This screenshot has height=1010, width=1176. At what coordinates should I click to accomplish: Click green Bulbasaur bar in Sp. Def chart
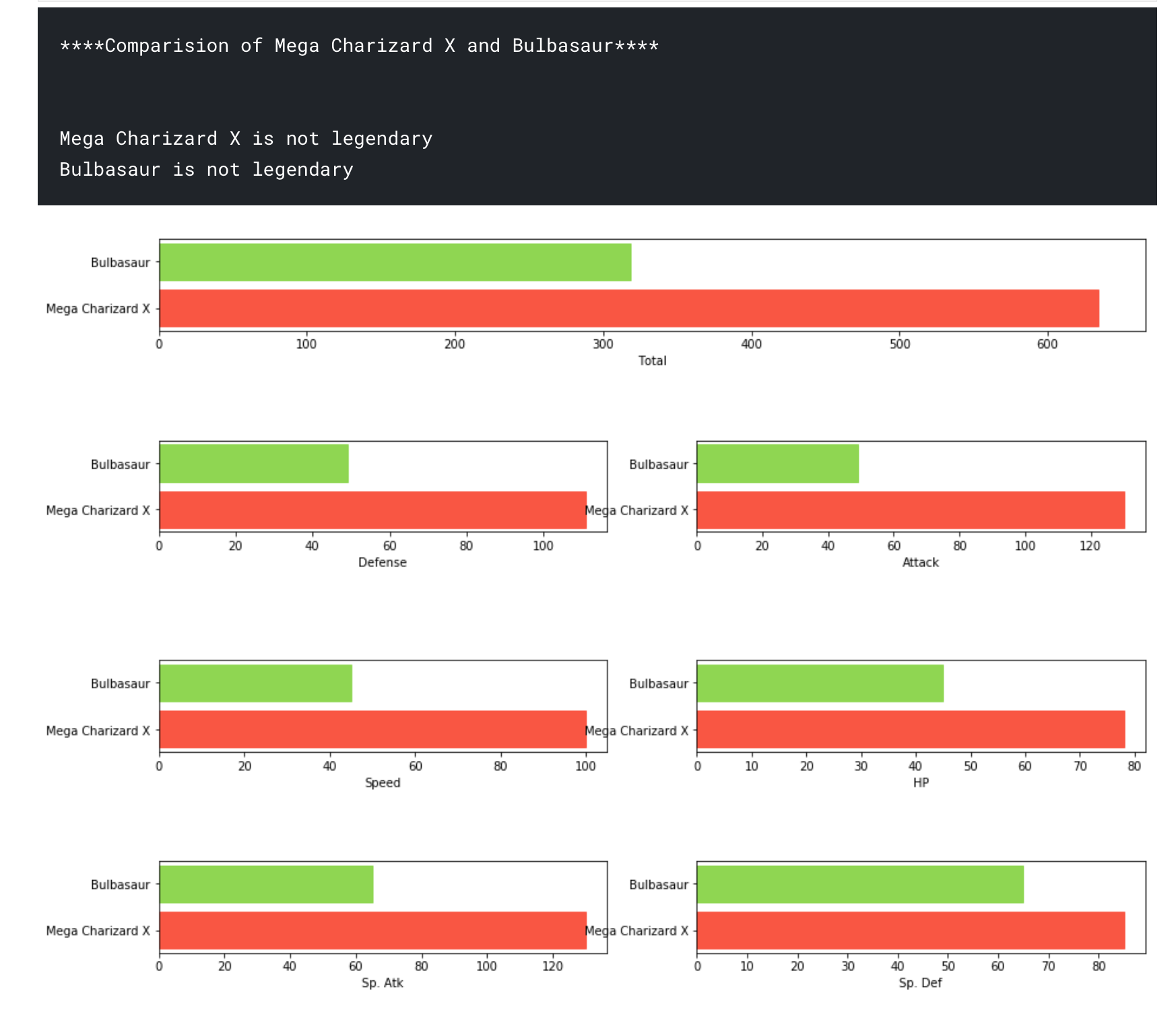click(860, 884)
